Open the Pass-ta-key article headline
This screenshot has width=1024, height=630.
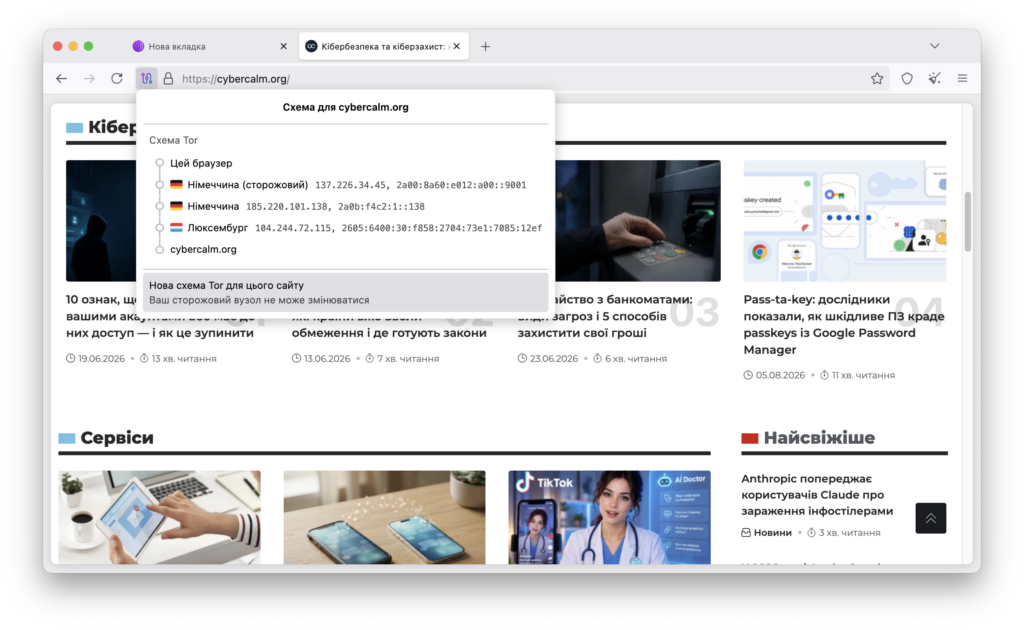(844, 324)
